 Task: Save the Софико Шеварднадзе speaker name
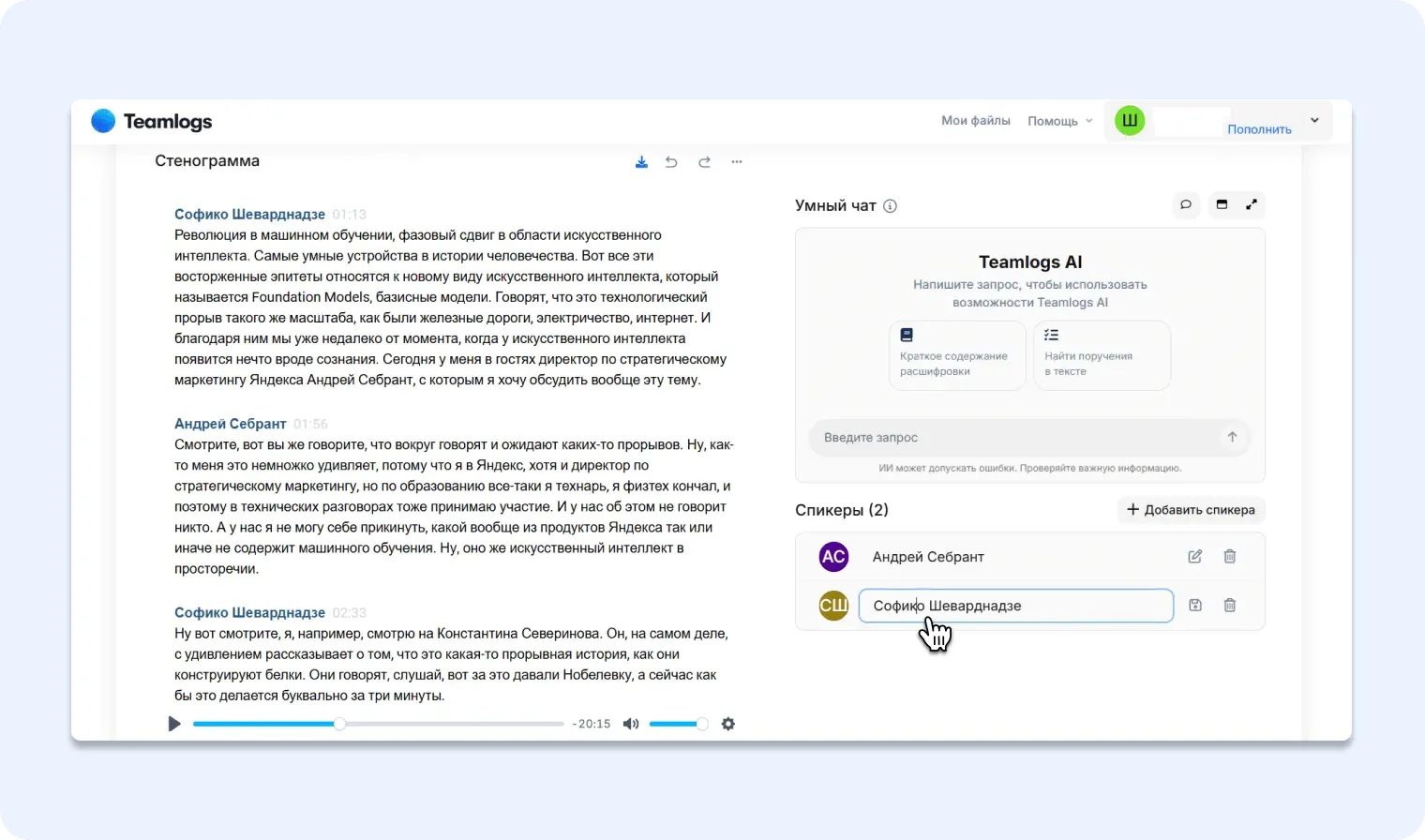coord(1195,606)
